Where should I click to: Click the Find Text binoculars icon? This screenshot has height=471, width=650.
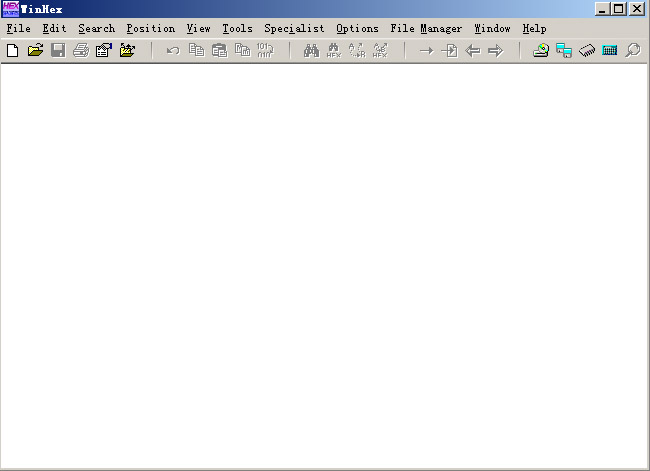[x=311, y=51]
